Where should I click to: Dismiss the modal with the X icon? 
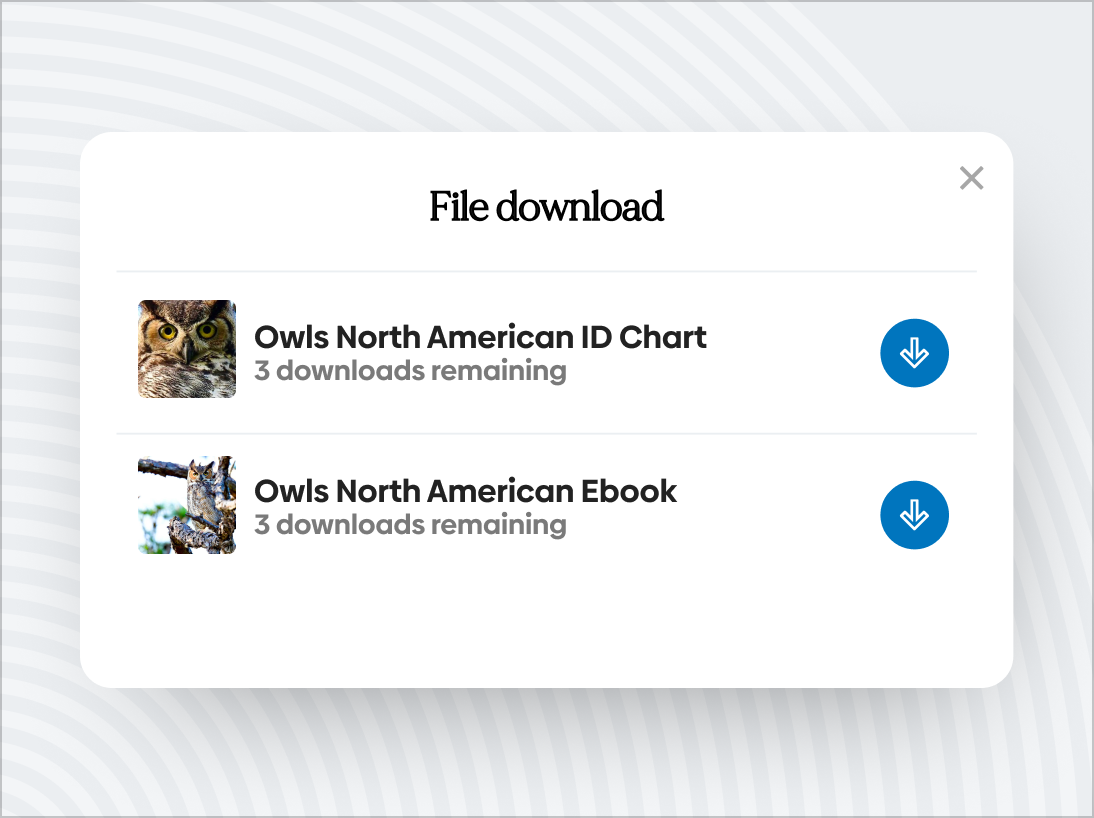pos(971,179)
